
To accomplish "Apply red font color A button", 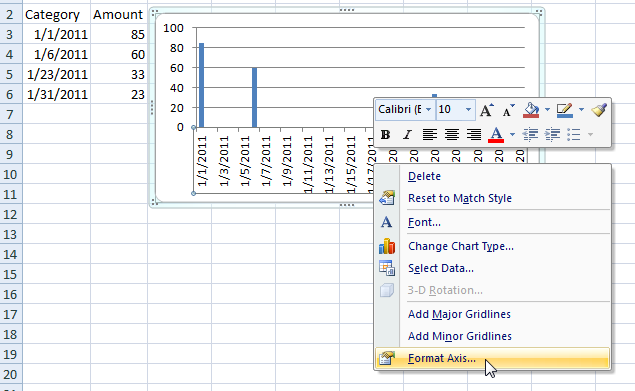I will [496, 134].
